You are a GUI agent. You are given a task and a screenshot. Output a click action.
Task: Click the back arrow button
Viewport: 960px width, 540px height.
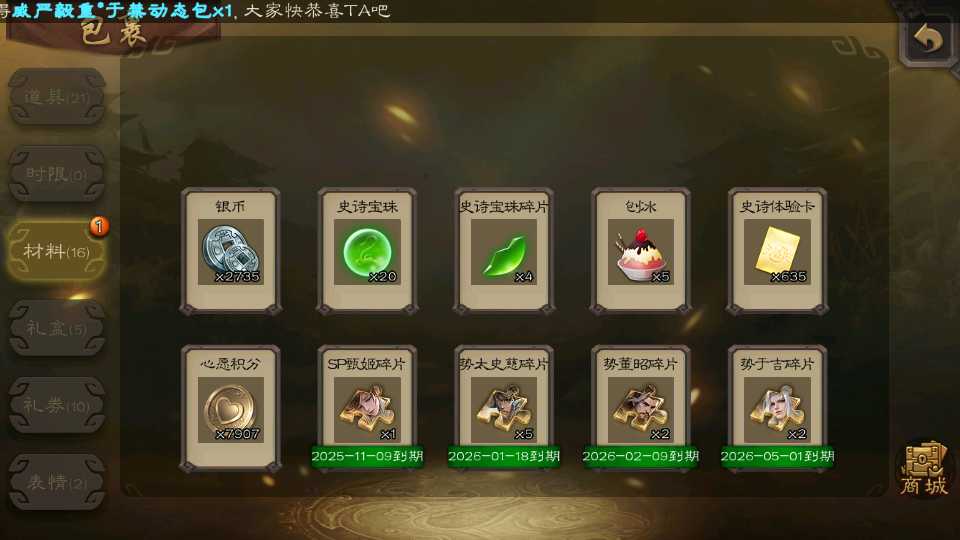pos(928,39)
